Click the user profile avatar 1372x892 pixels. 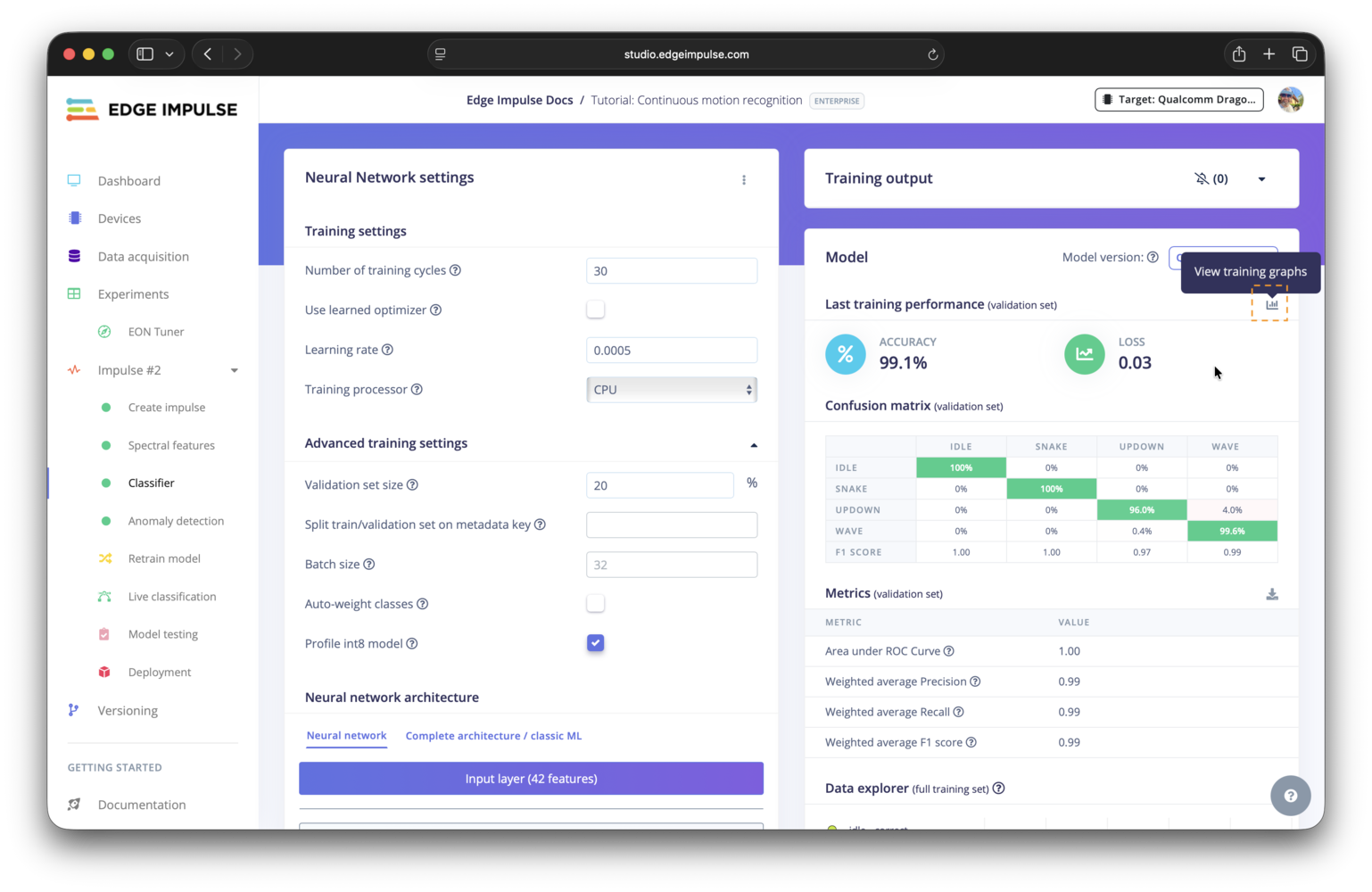pyautogui.click(x=1290, y=99)
